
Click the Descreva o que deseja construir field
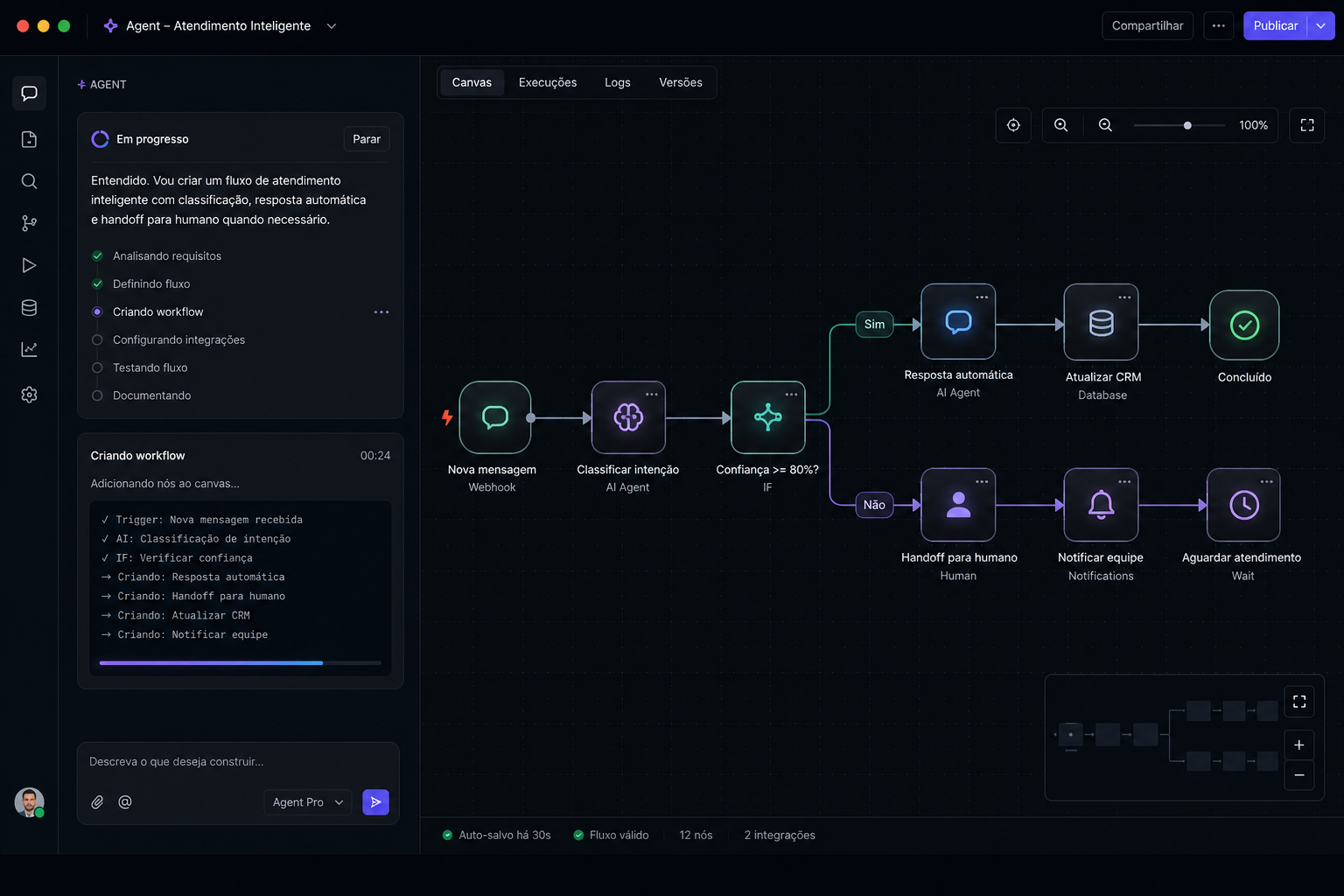point(238,762)
